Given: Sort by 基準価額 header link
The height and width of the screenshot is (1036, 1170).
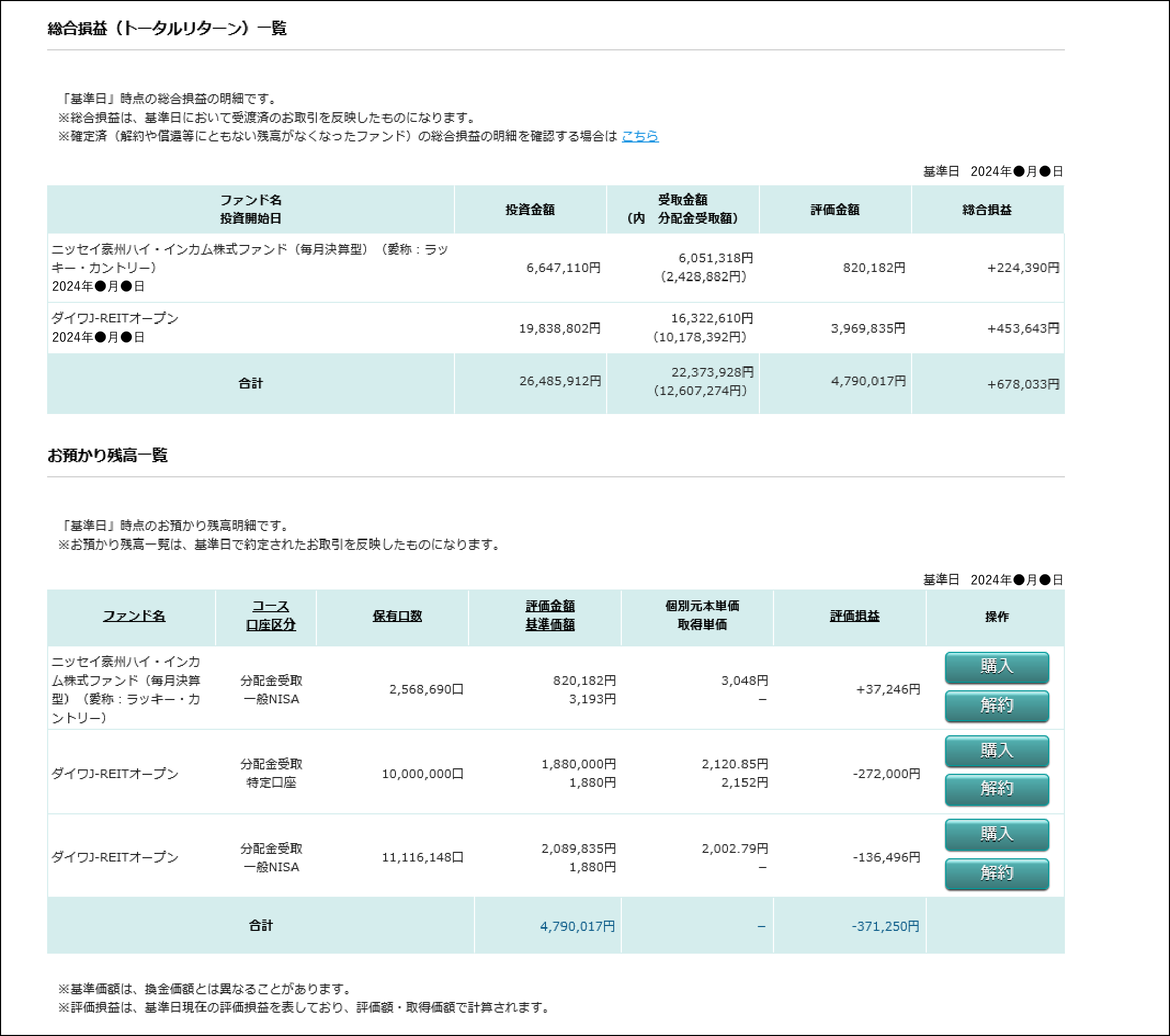Looking at the screenshot, I should (549, 625).
